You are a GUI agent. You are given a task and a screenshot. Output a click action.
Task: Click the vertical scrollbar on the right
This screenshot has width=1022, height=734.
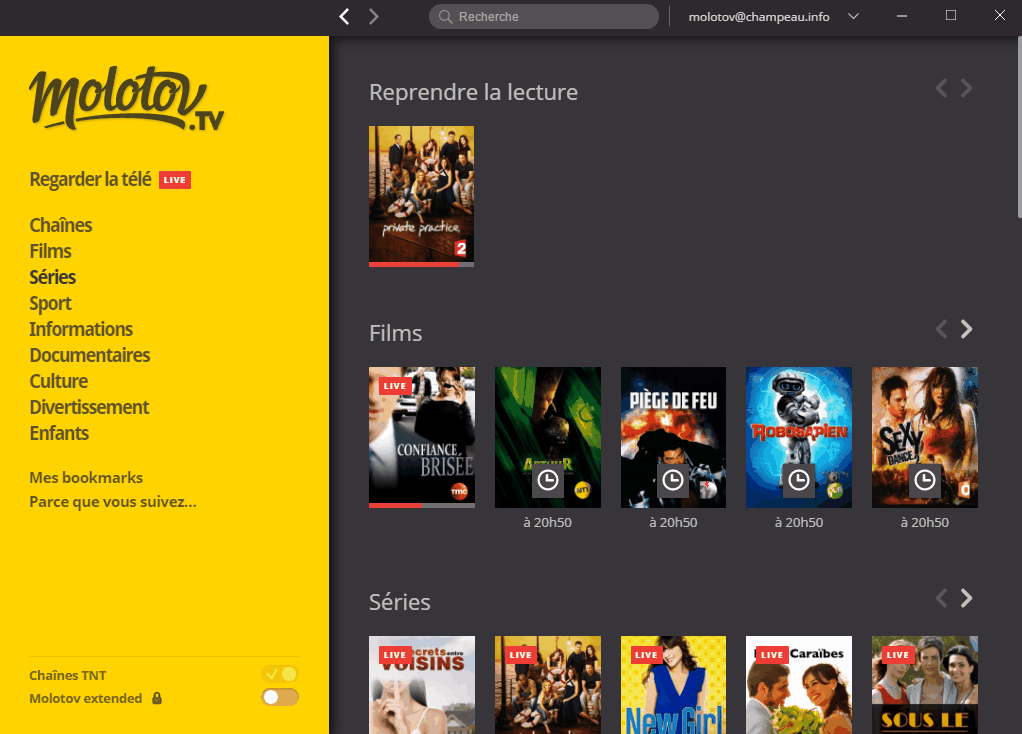pos(1019,127)
